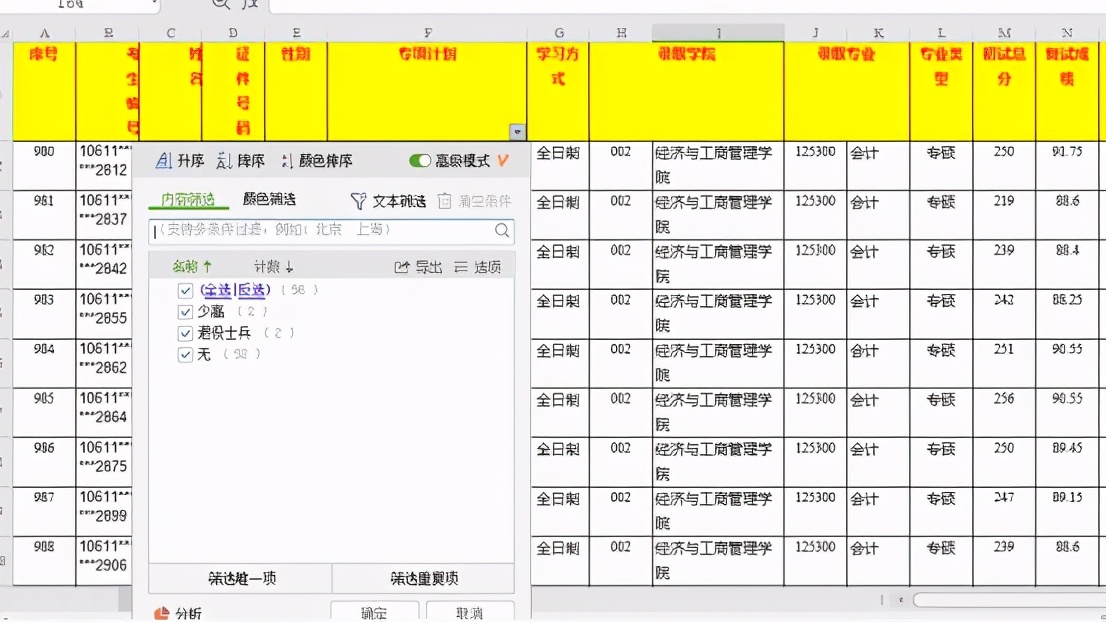Select the ascending sort (升序) option
Screen dimensions: 1106x622
pyautogui.click(x=184, y=160)
